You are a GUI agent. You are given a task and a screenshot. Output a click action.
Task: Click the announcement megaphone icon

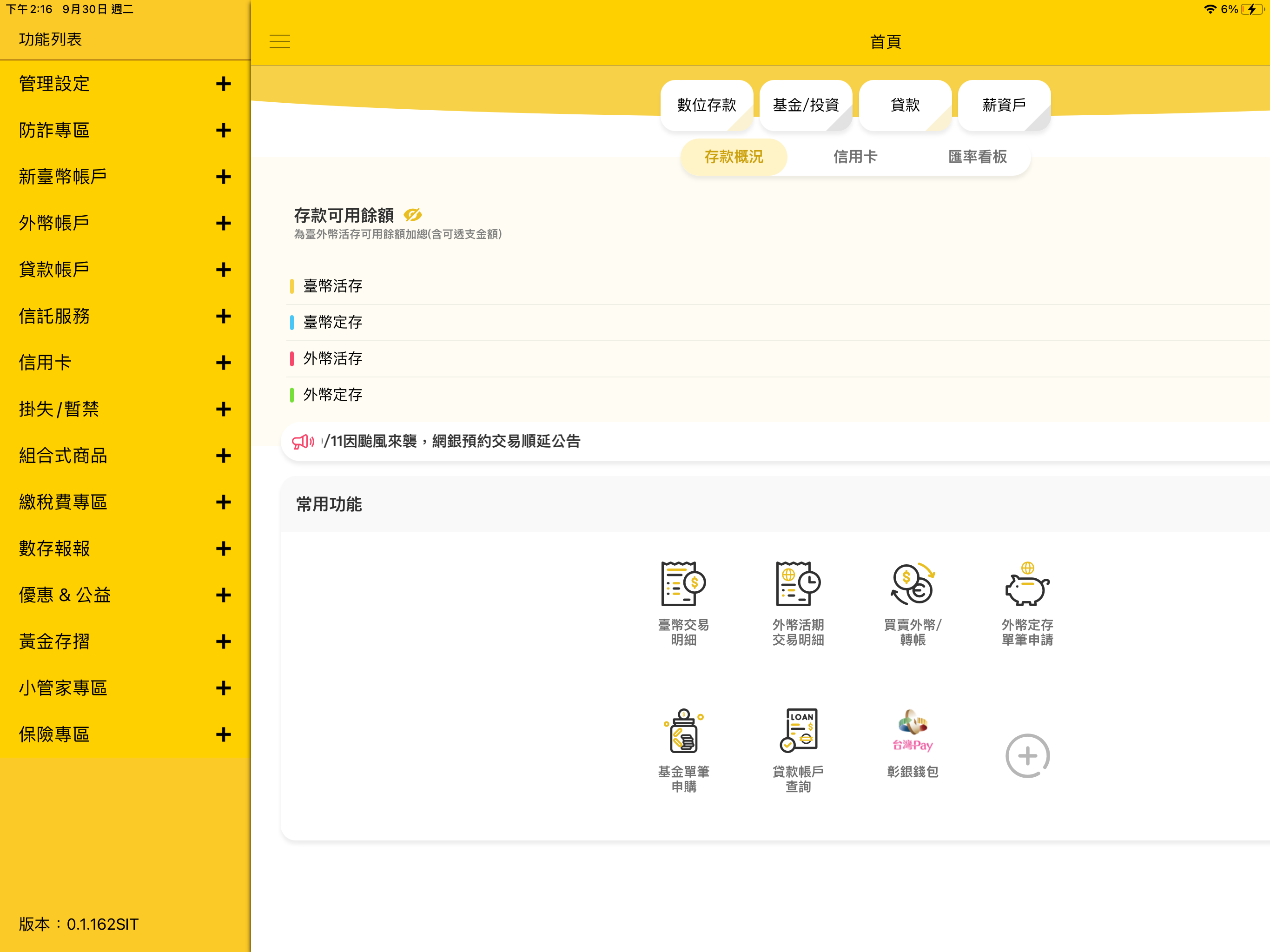tap(303, 442)
